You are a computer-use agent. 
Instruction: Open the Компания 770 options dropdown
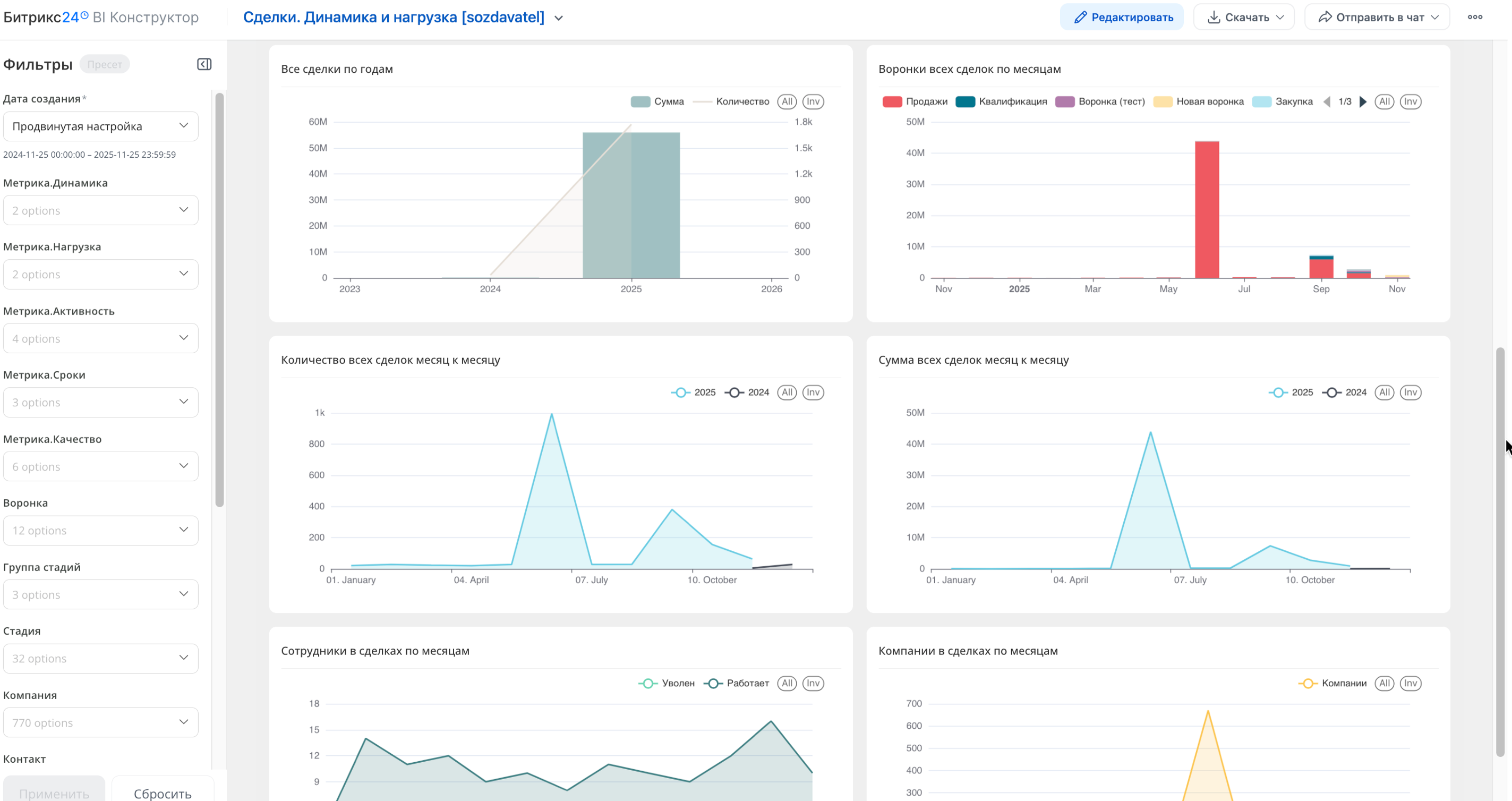coord(100,722)
